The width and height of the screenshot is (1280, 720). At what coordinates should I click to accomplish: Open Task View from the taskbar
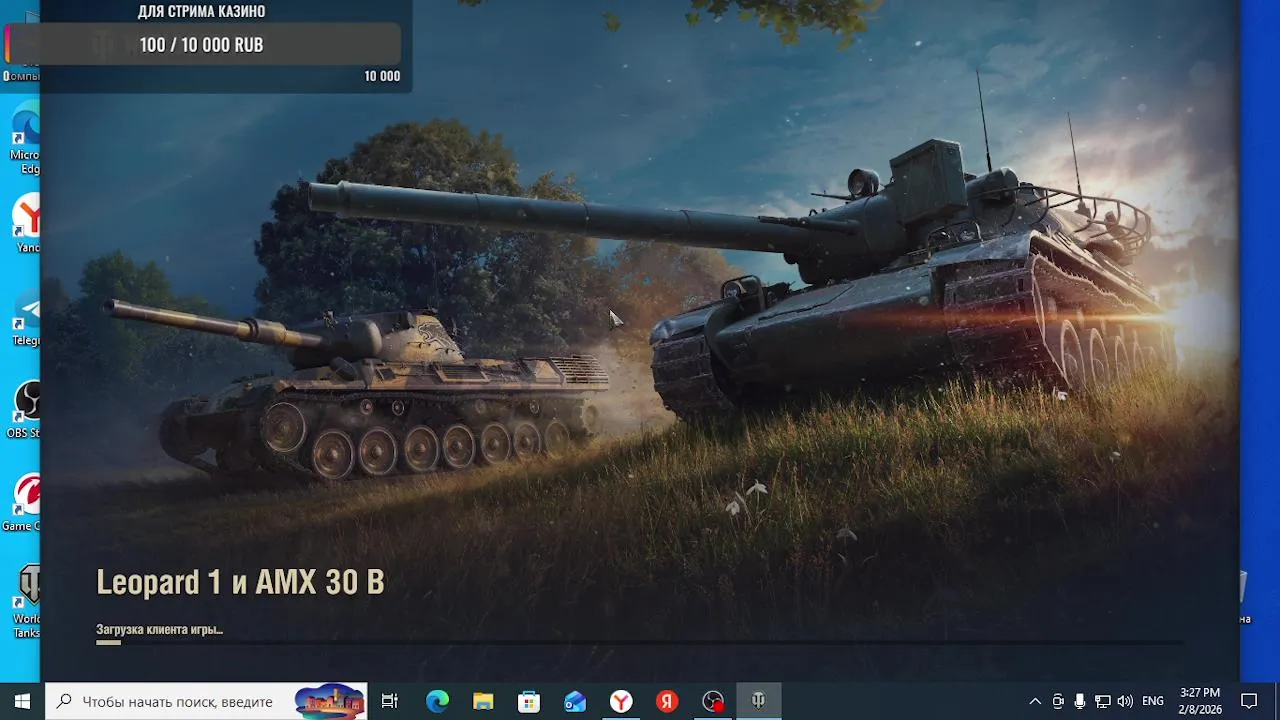pos(390,701)
